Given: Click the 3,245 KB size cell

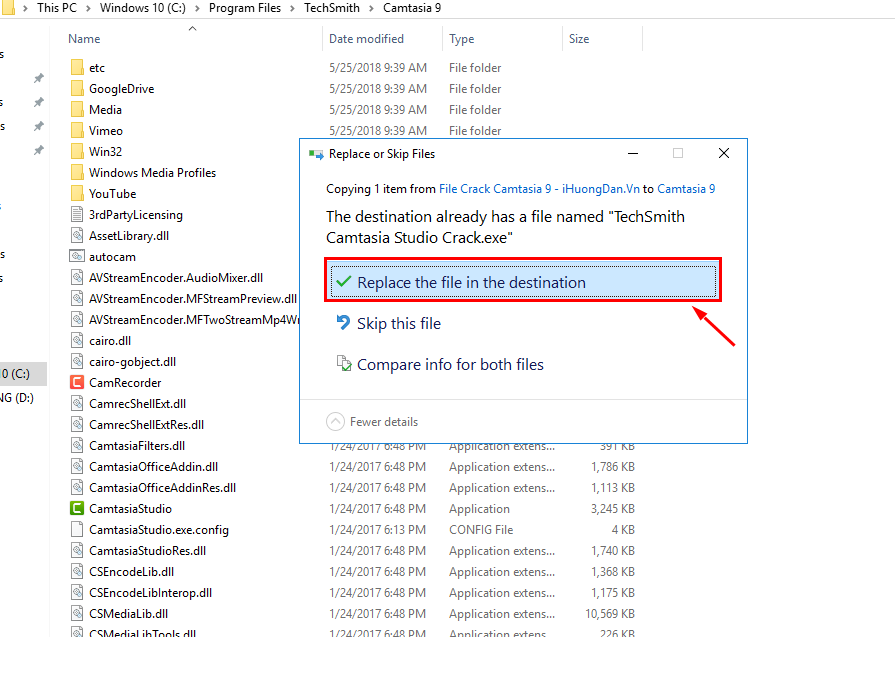Looking at the screenshot, I should 612,508.
